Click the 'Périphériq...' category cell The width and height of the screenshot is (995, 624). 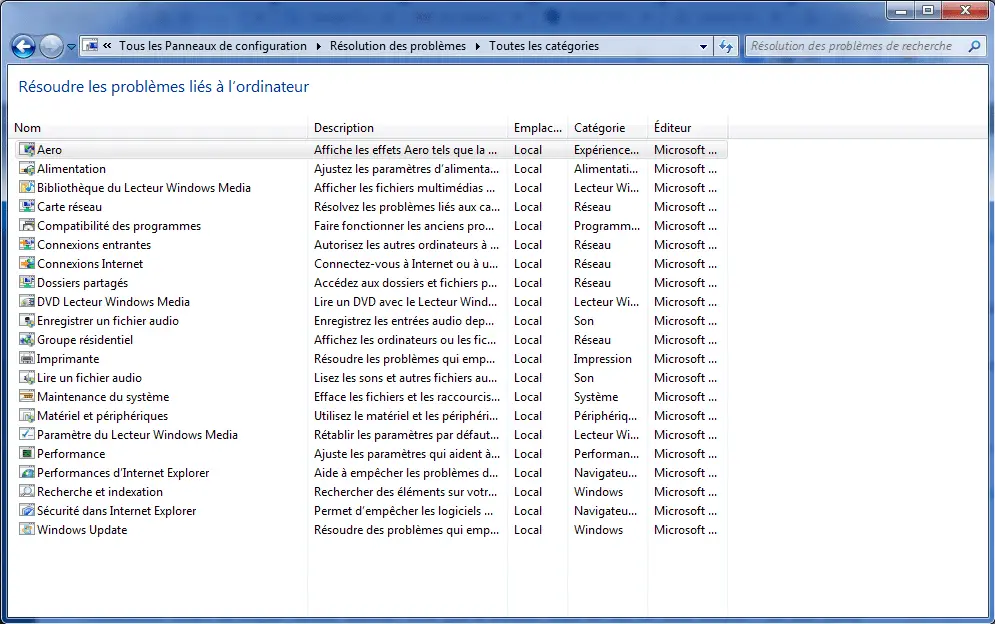point(605,416)
